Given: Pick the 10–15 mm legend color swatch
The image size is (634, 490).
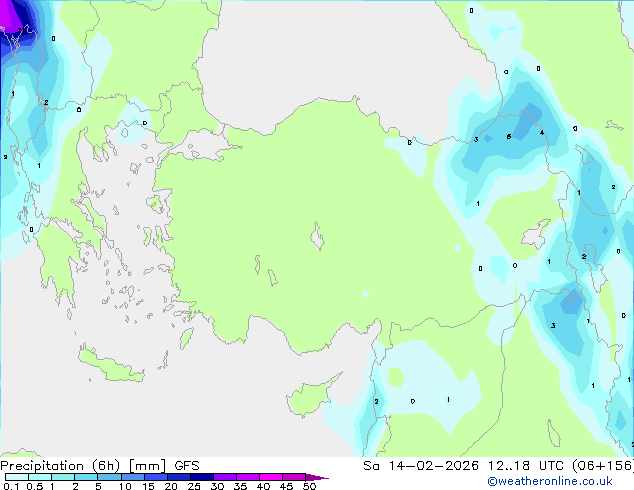Looking at the screenshot, I should (133, 477).
